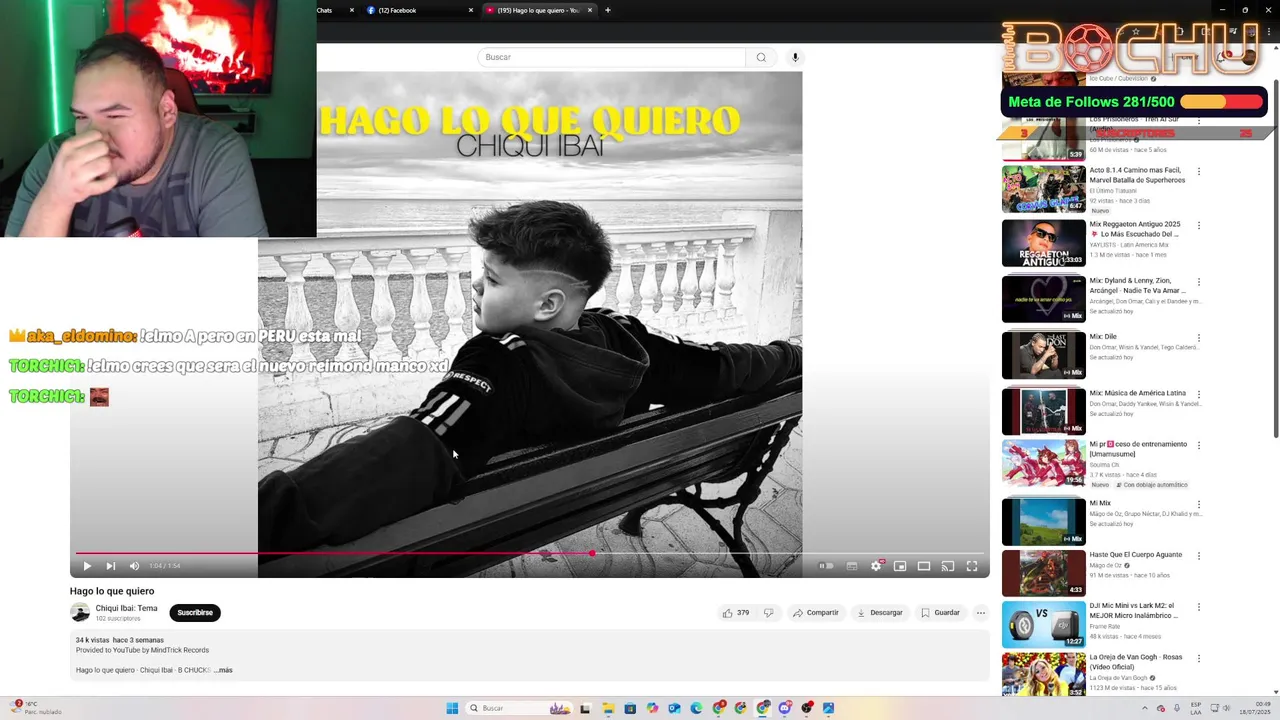Open a new browser tab

[608, 10]
